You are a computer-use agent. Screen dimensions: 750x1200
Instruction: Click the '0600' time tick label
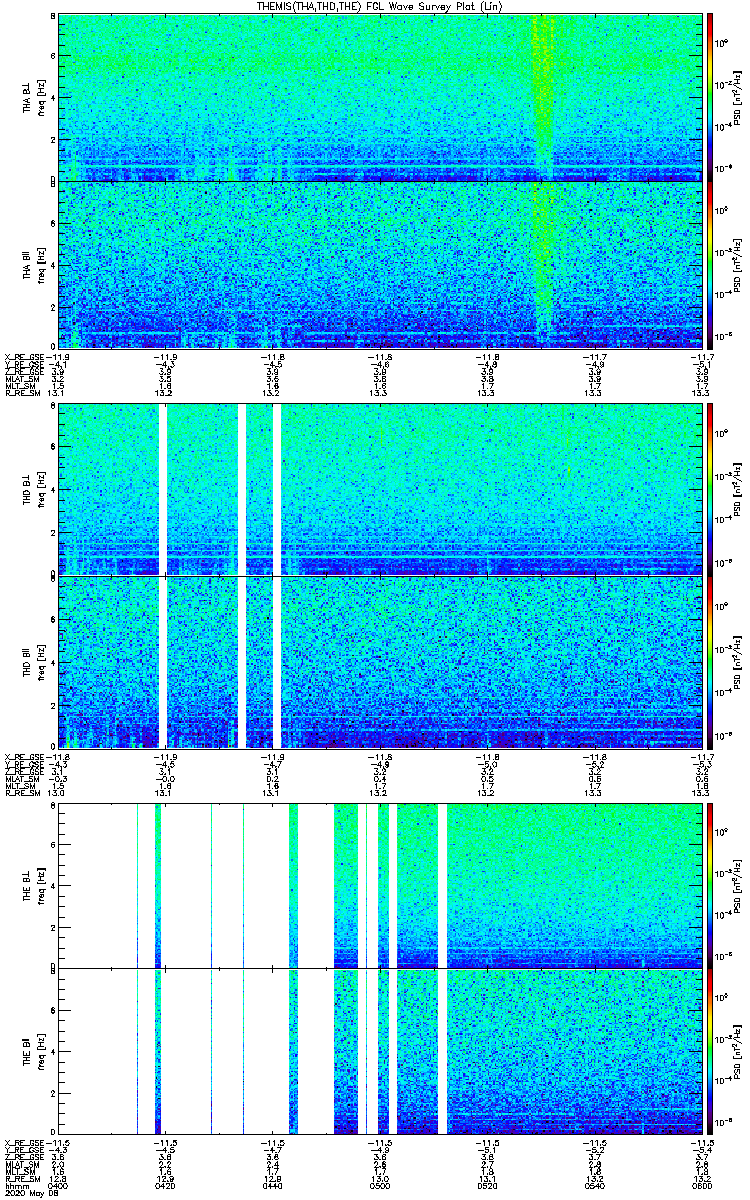tap(700, 1186)
